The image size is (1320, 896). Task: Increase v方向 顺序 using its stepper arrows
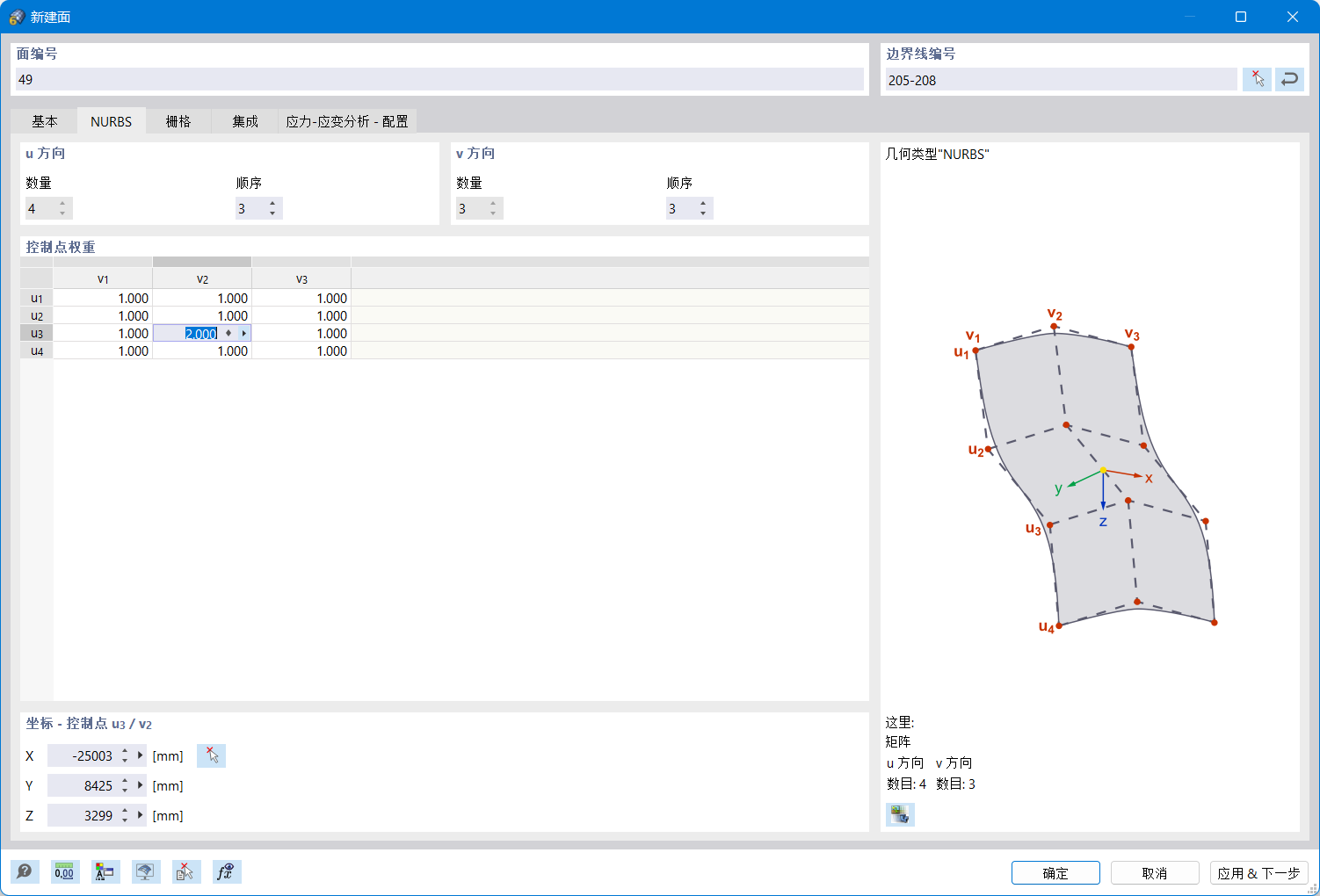tap(702, 203)
